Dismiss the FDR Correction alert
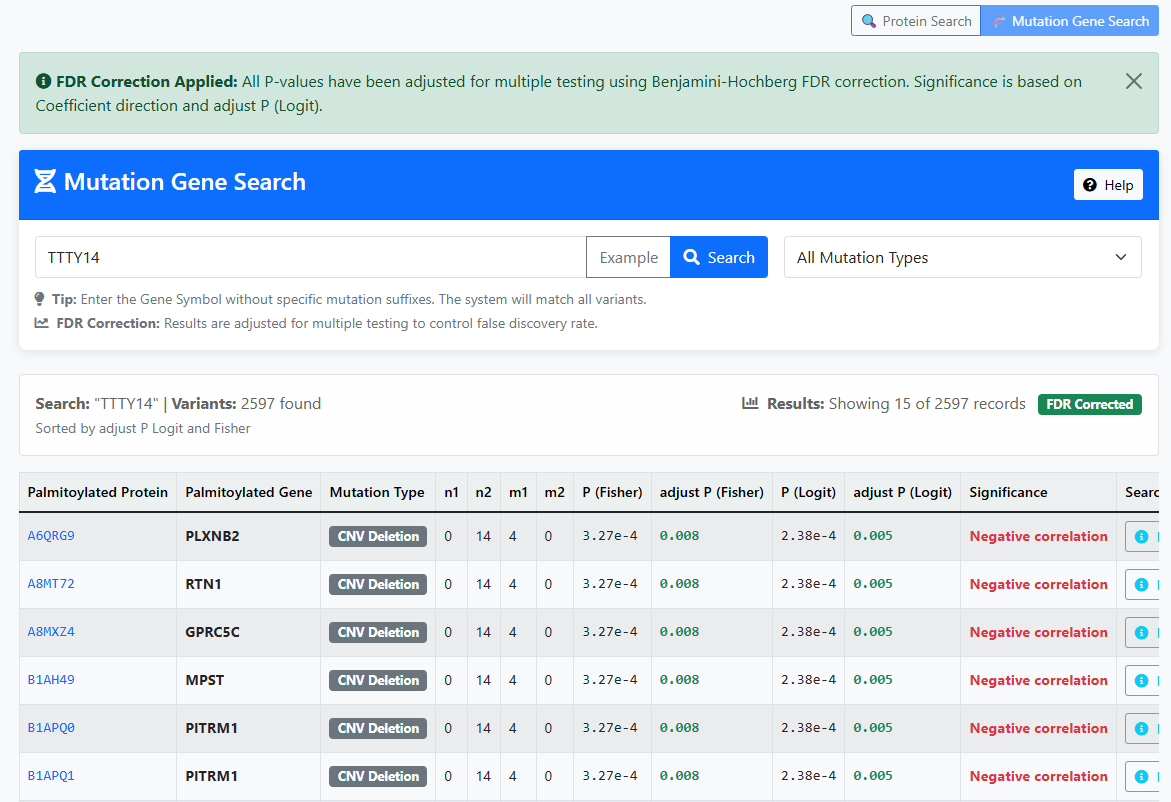The width and height of the screenshot is (1171, 802). coord(1134,81)
